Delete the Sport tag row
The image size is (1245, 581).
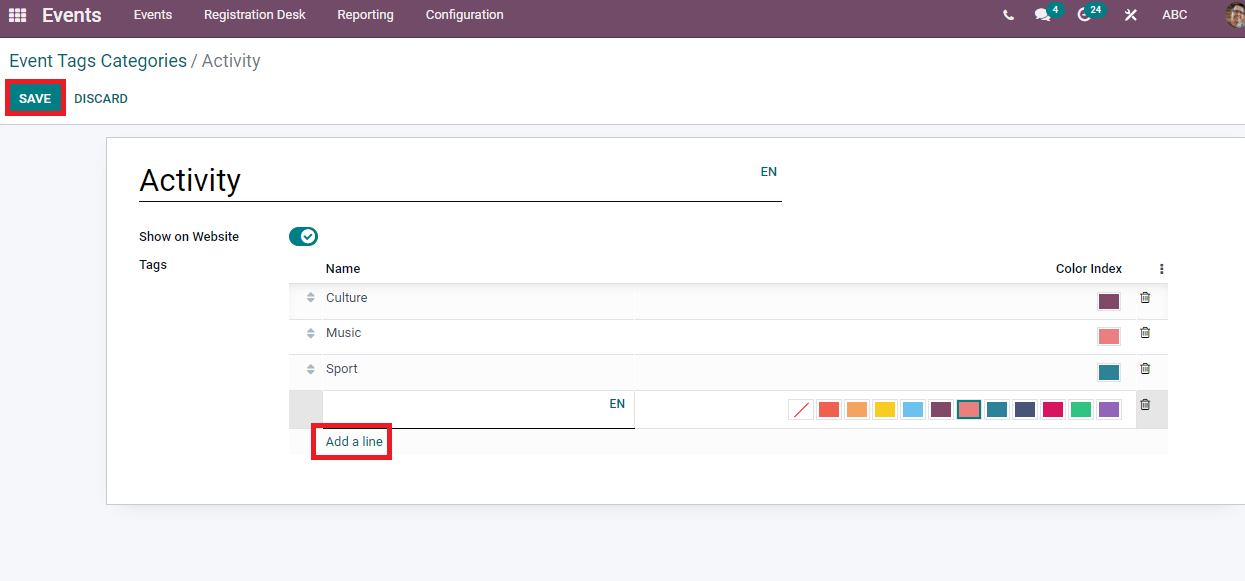point(1146,369)
